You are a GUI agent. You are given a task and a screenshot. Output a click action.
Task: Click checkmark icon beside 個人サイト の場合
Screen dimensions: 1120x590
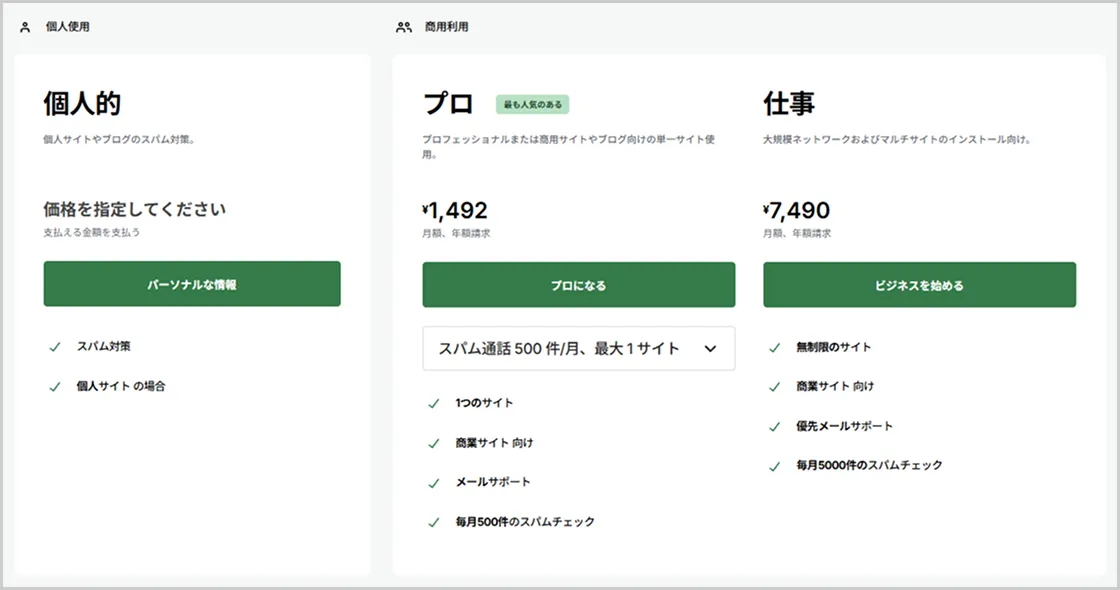pos(55,387)
